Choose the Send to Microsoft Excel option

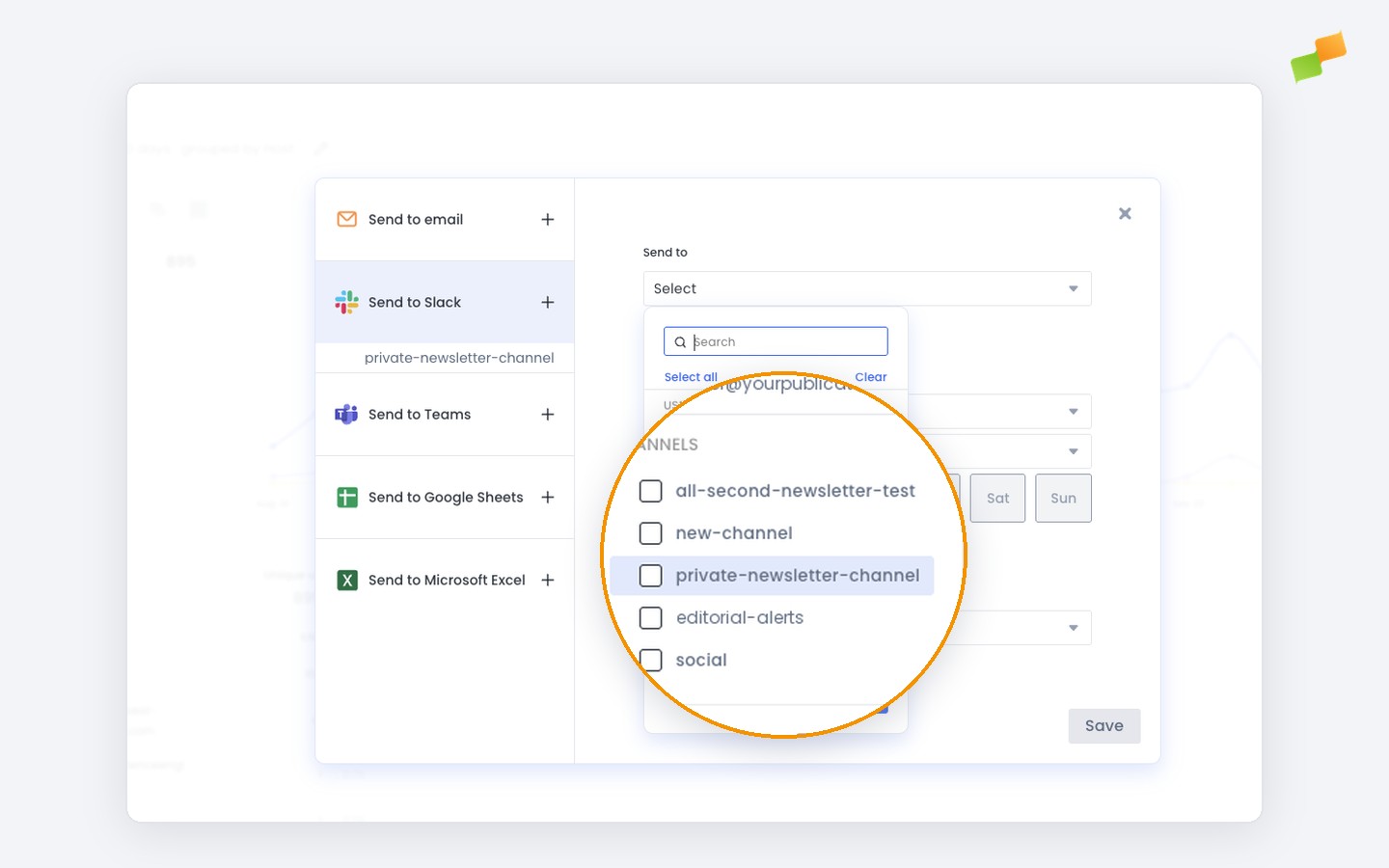coord(445,580)
